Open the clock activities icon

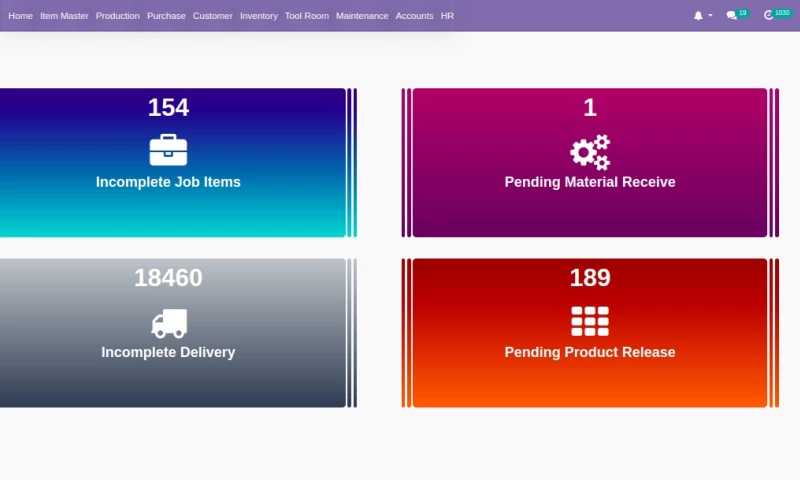[x=768, y=16]
